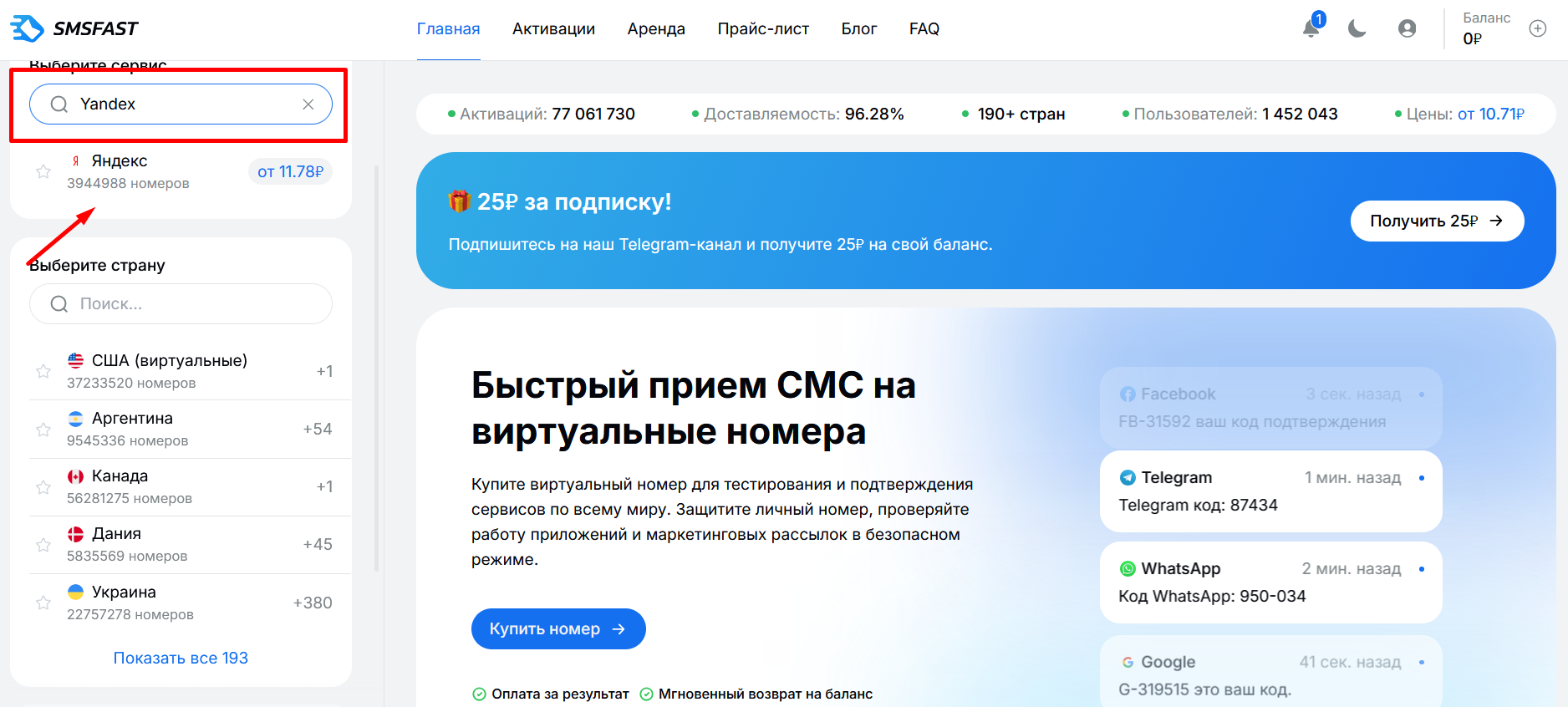Add funds with the plus icon
The height and width of the screenshot is (707, 1568).
pos(1538,28)
